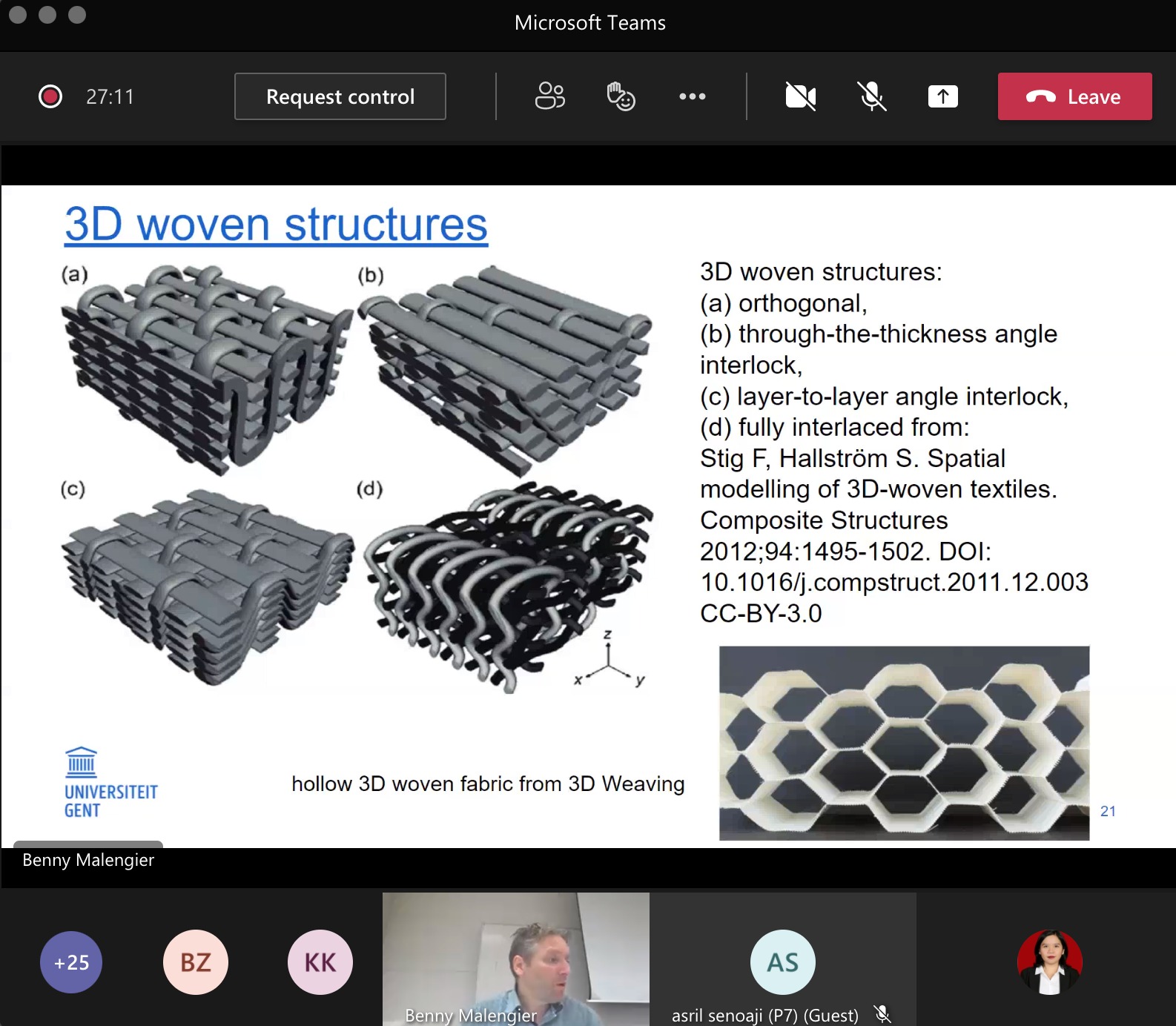Select the BZ participant avatar
The width and height of the screenshot is (1176, 1026).
tap(196, 962)
